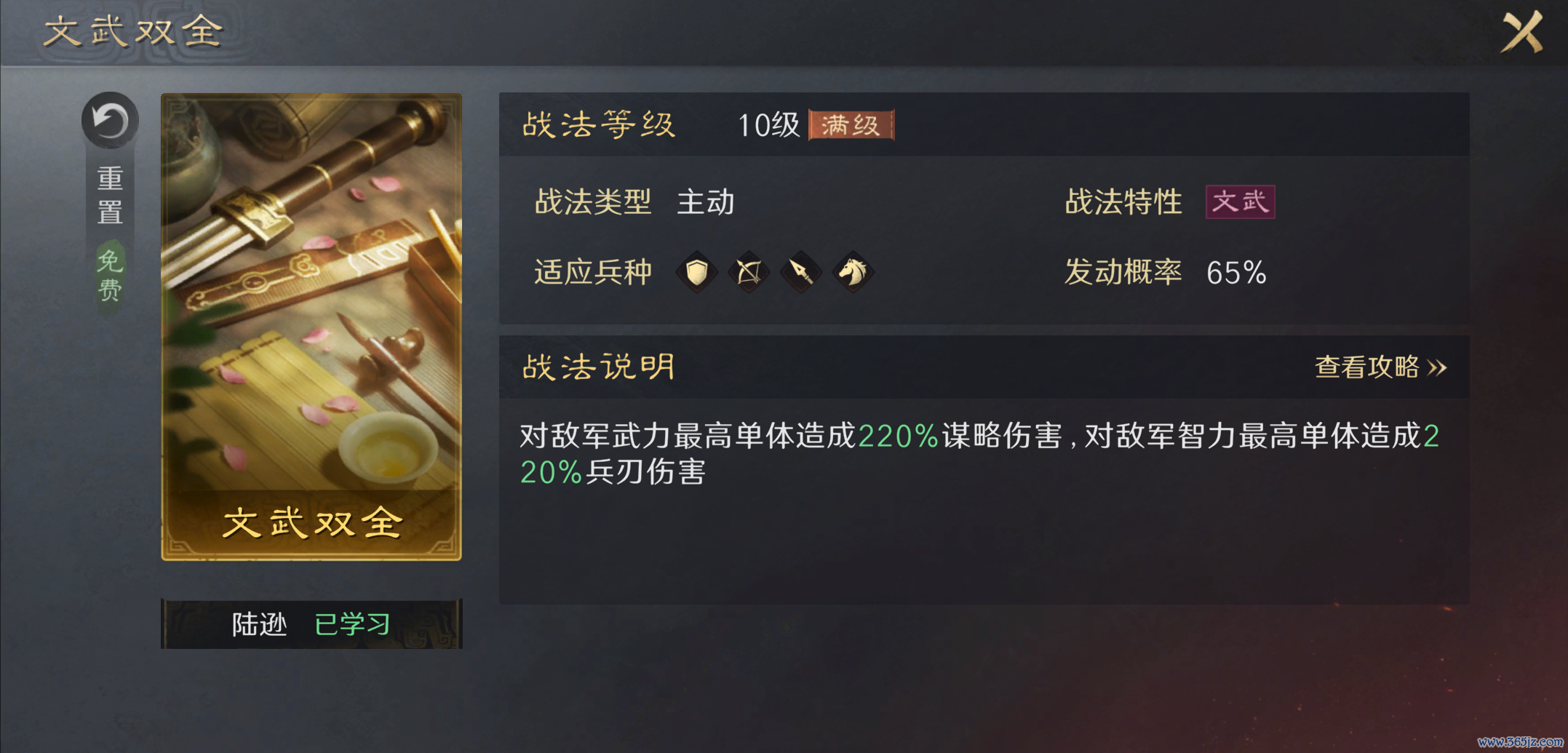Tap the 重置 reset text label
This screenshot has width=1568, height=753.
110,195
